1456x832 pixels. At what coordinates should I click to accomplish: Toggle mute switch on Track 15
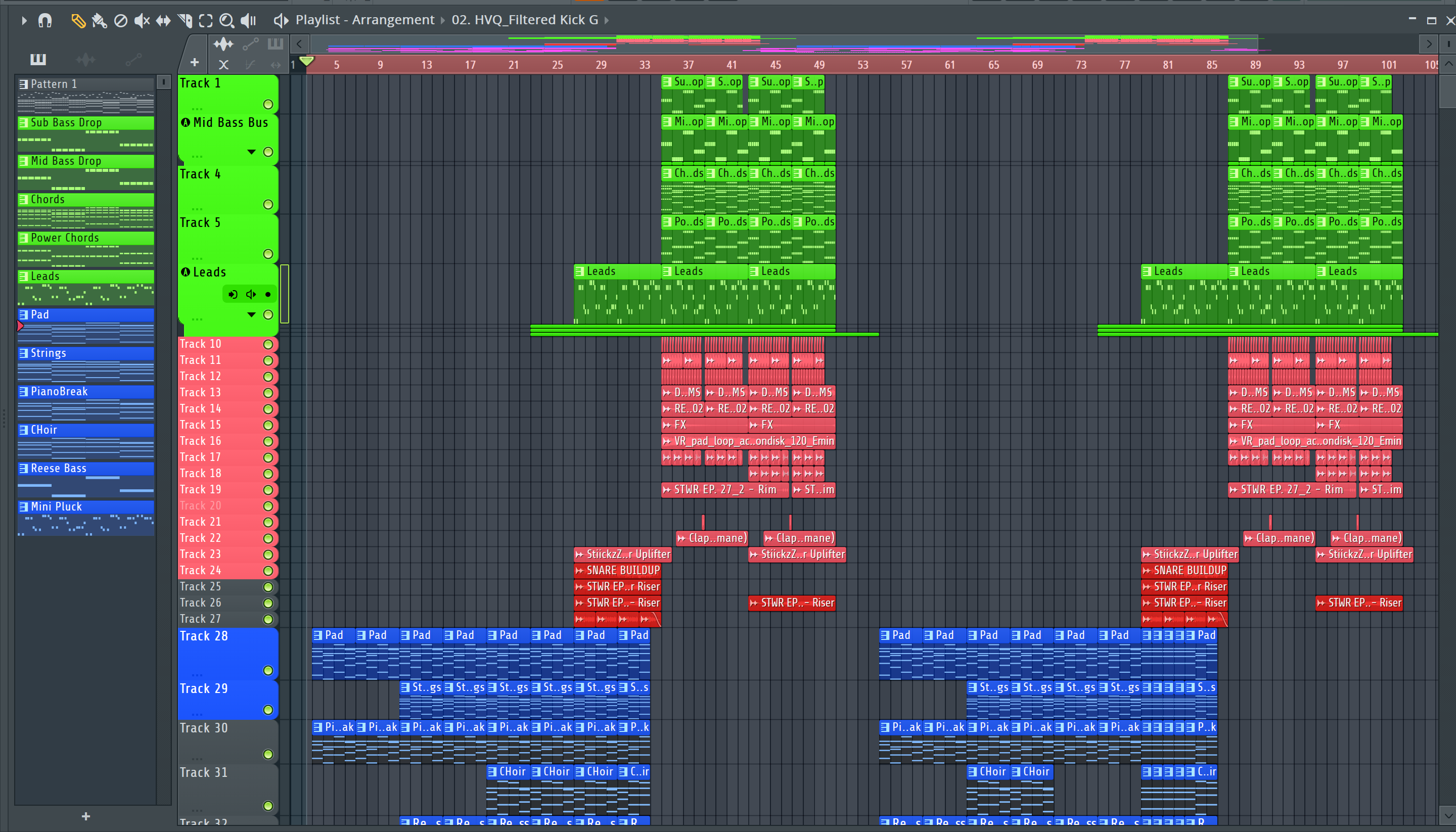coord(268,425)
